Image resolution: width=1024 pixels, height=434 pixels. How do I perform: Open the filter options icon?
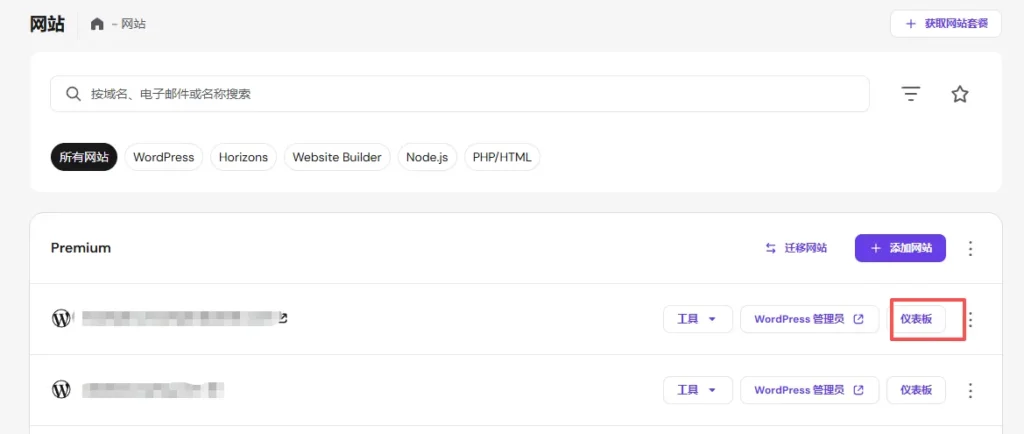tap(910, 94)
